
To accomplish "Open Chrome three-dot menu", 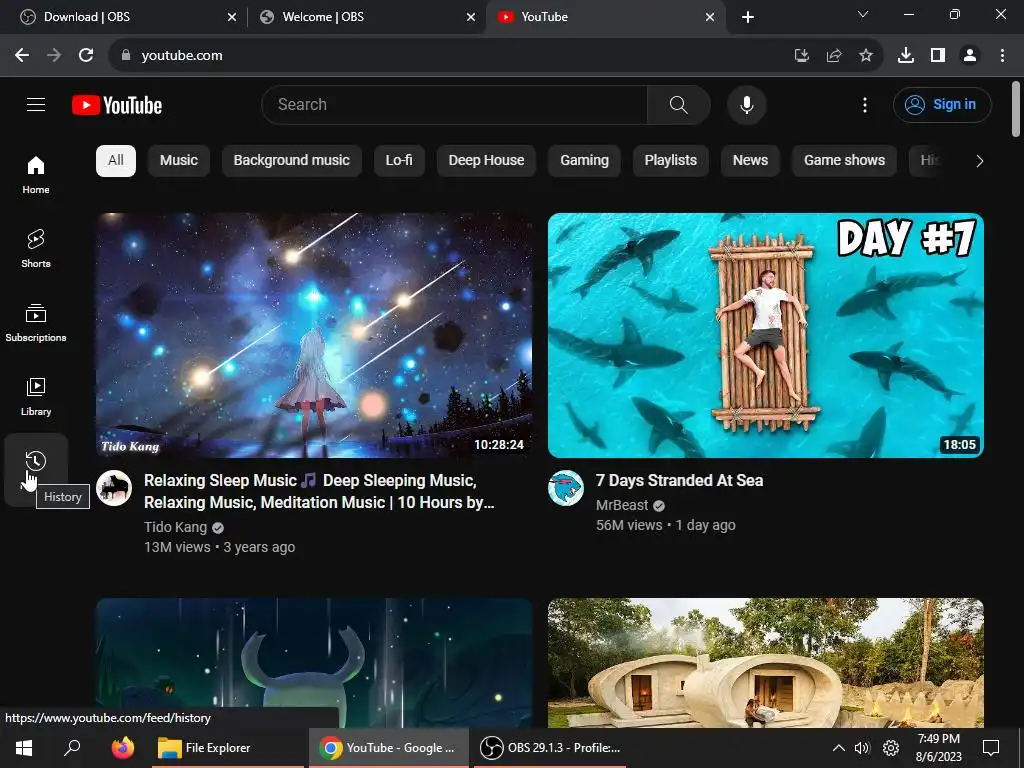I will [1002, 56].
